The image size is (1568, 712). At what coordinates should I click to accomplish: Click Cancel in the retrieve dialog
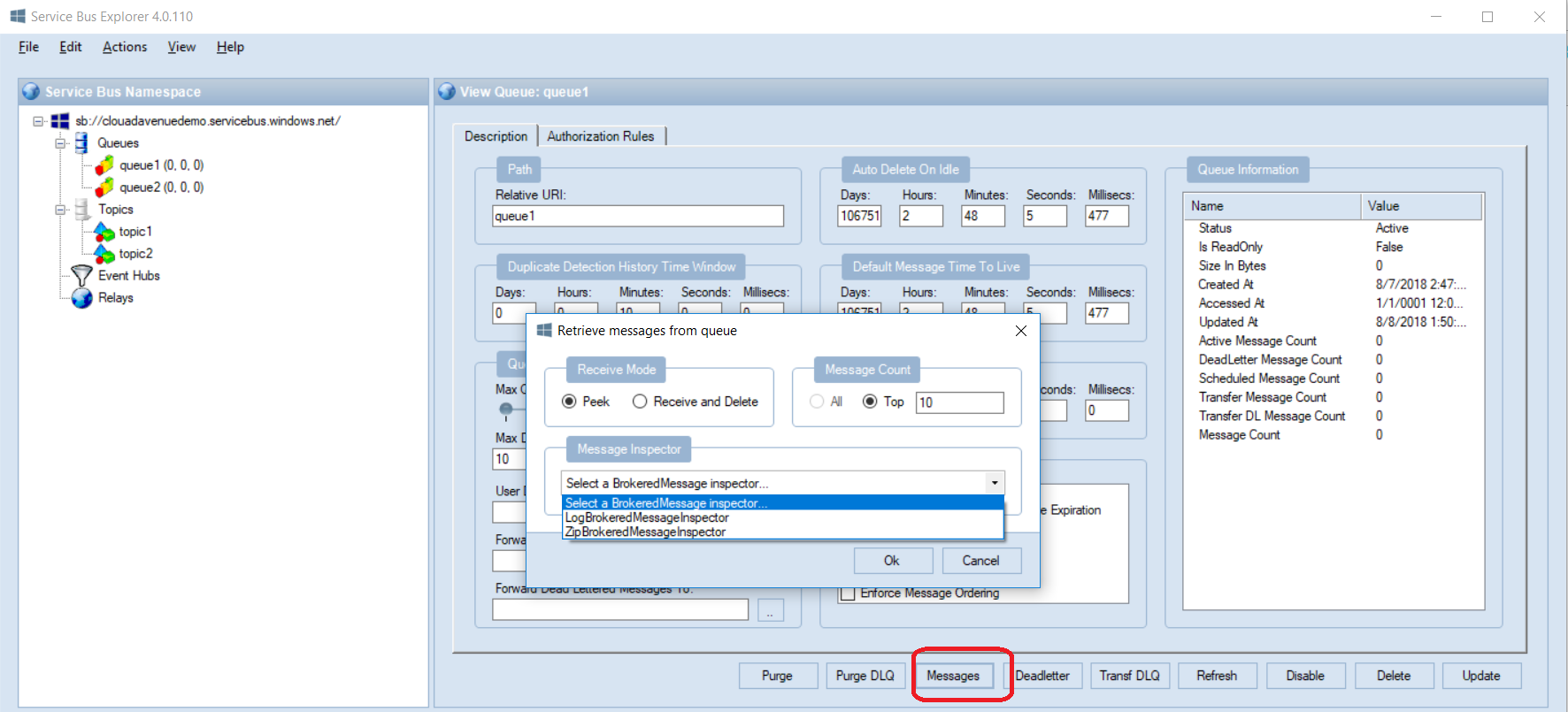click(x=981, y=561)
